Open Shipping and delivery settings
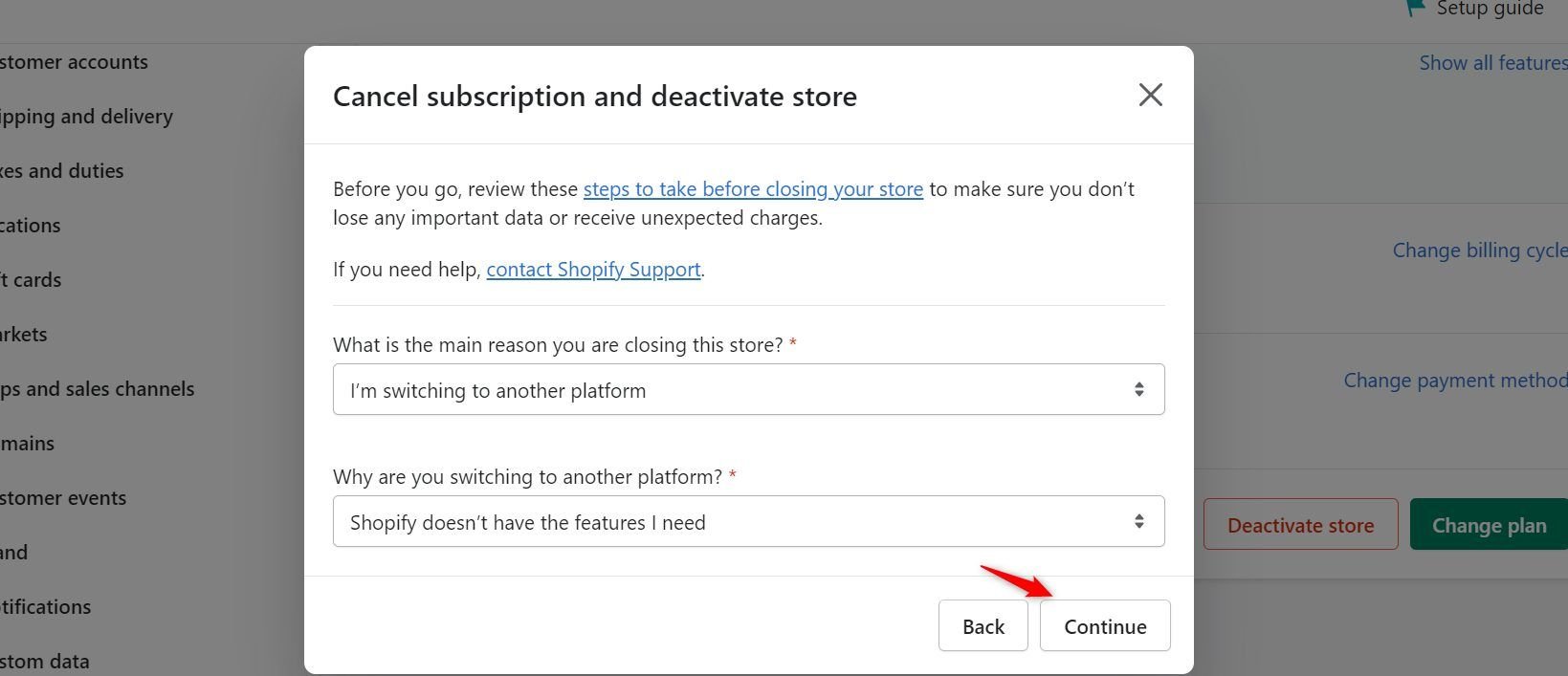Image resolution: width=1568 pixels, height=676 pixels. point(86,117)
